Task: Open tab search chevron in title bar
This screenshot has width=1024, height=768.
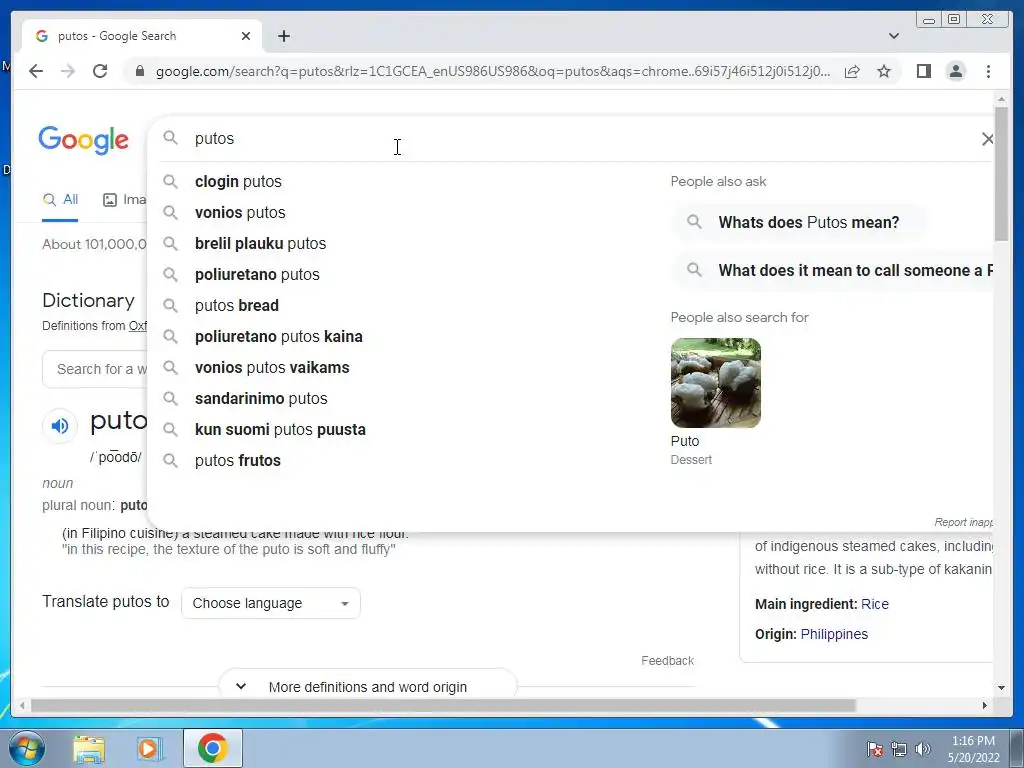Action: (x=893, y=36)
